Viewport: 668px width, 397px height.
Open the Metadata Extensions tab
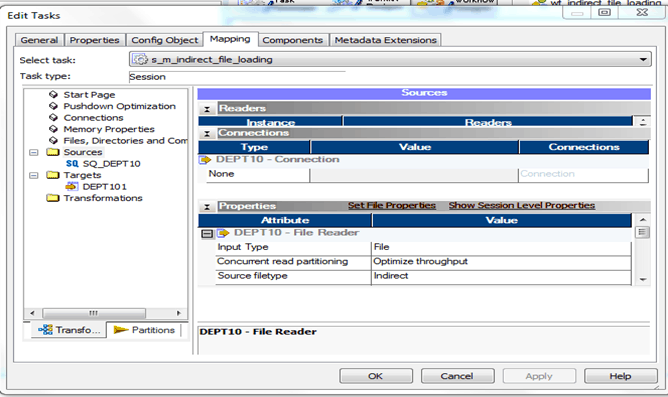coord(385,40)
